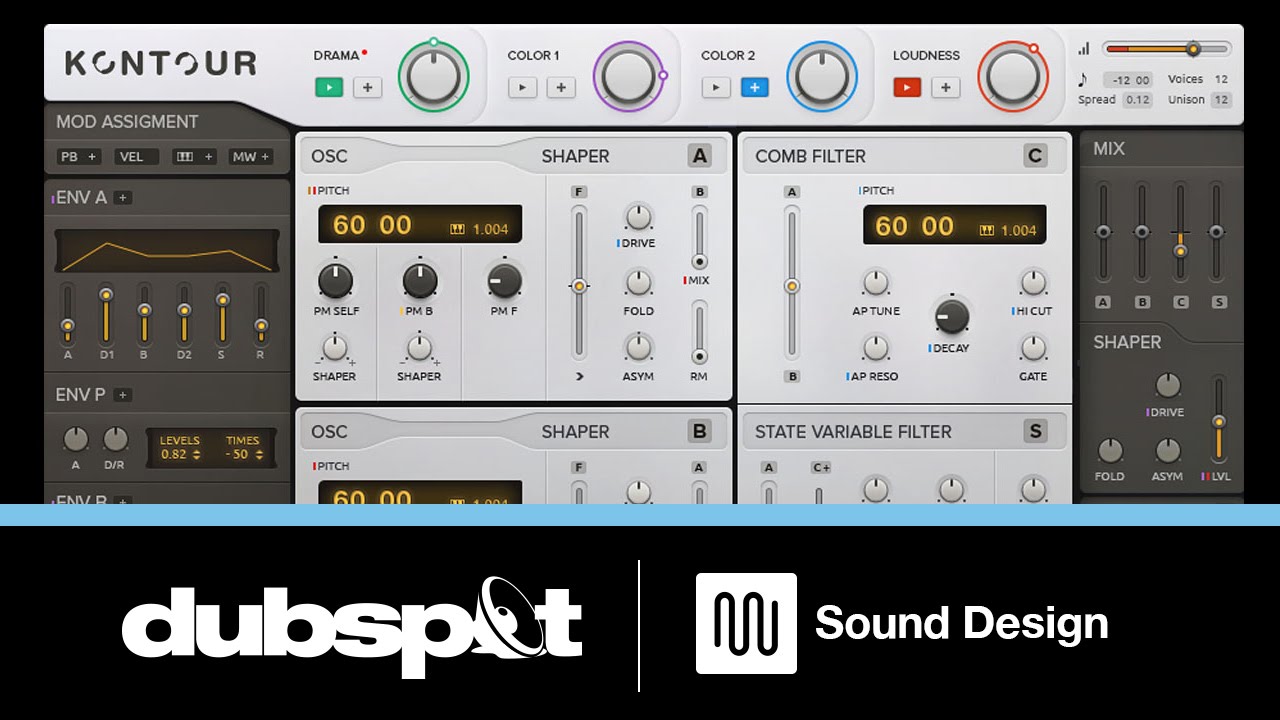Viewport: 1280px width, 720px height.
Task: Click the ENV P knob labeled A
Action: click(x=75, y=439)
